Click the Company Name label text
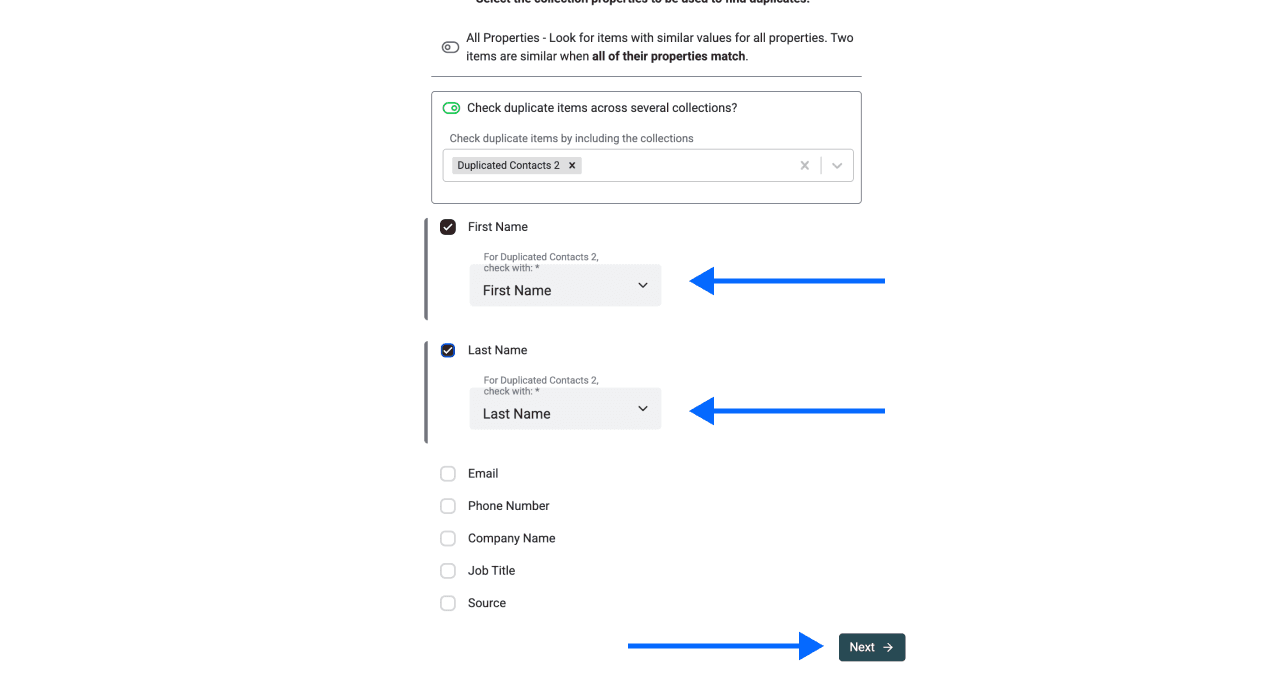This screenshot has height=700, width=1286. coord(511,538)
